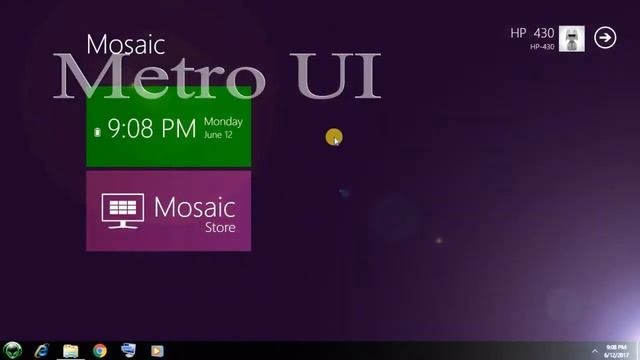Image resolution: width=640 pixels, height=360 pixels.
Task: Open the Mosaic Store tile
Action: coord(169,211)
